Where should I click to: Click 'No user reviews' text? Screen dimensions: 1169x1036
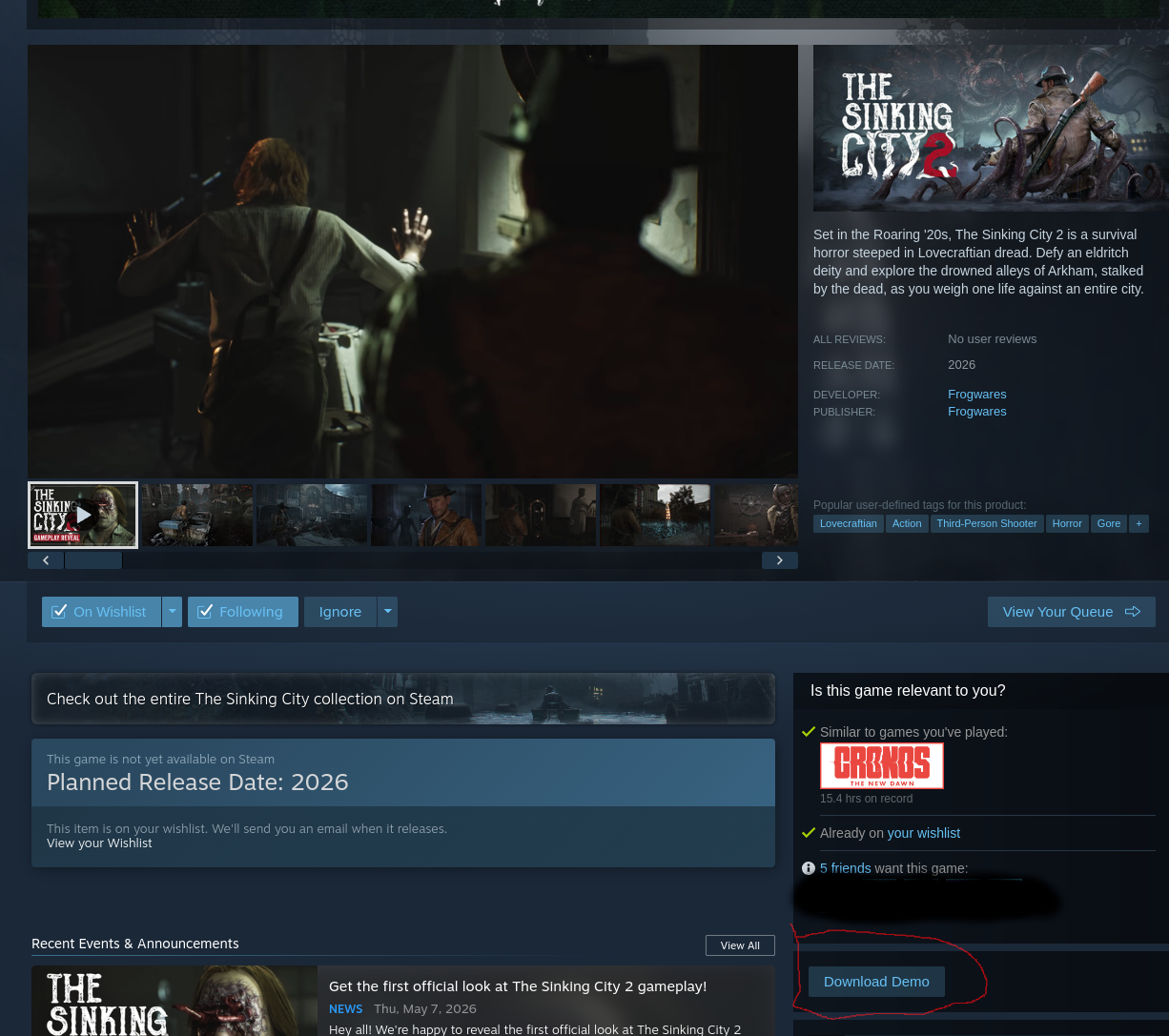point(992,339)
